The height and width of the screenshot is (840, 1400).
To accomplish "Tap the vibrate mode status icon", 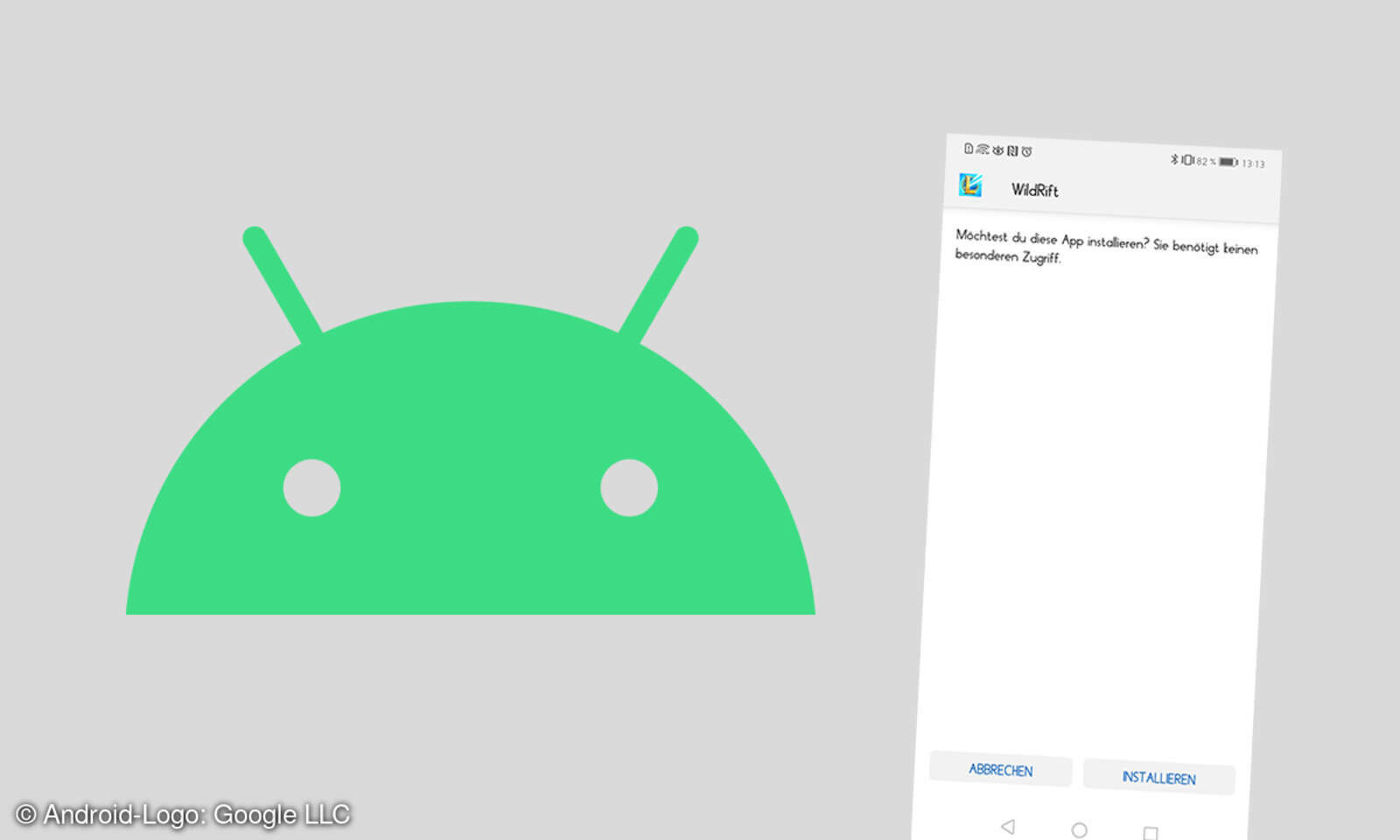I will 1187,160.
